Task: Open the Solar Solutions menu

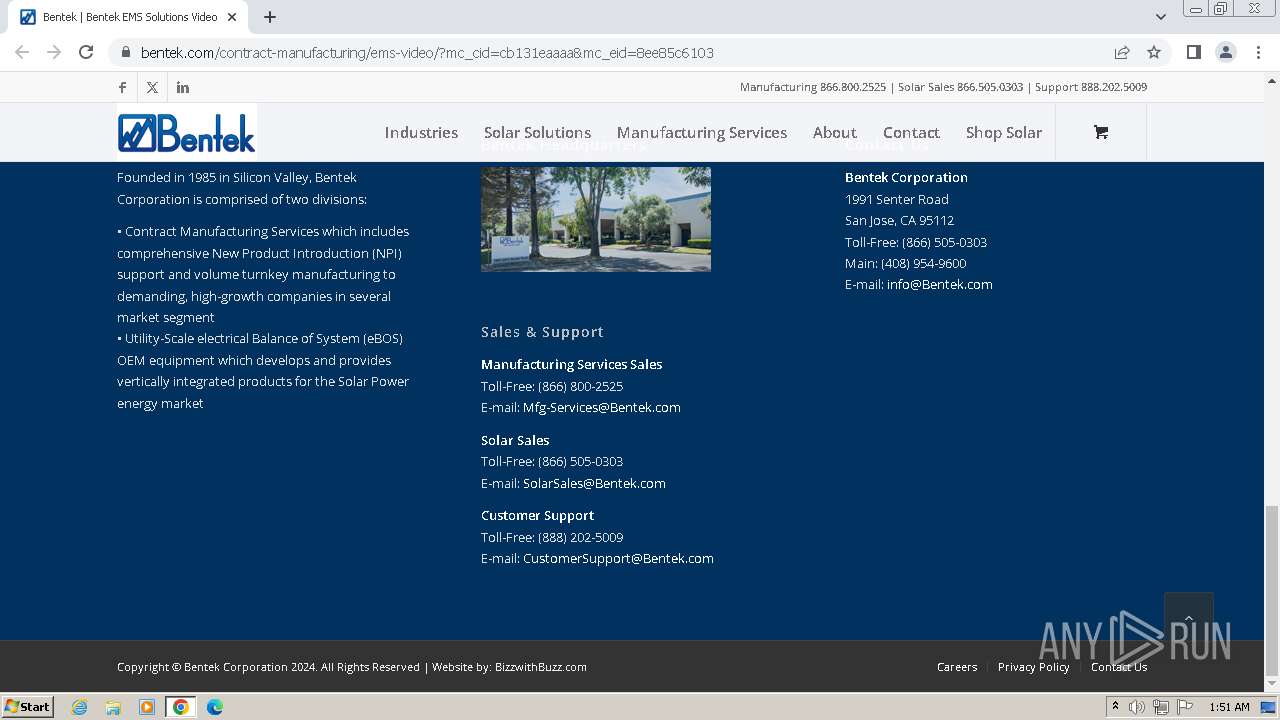Action: tap(537, 132)
